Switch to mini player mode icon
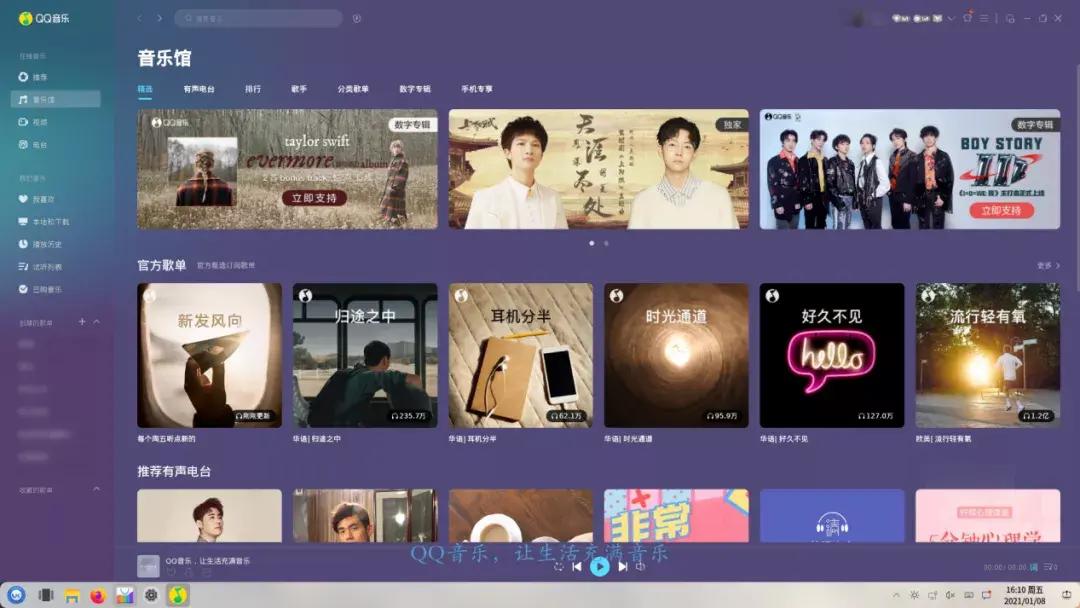The height and width of the screenshot is (608, 1080). 1010,19
